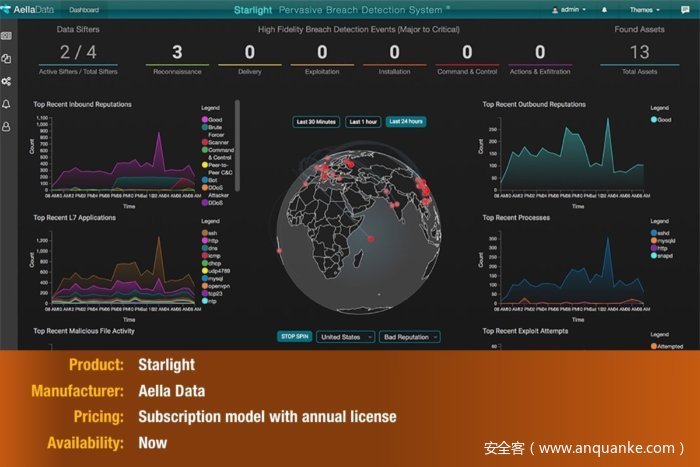Open the chat message icon at top right
Image resolution: width=700 pixels, height=467 pixels.
[687, 9]
